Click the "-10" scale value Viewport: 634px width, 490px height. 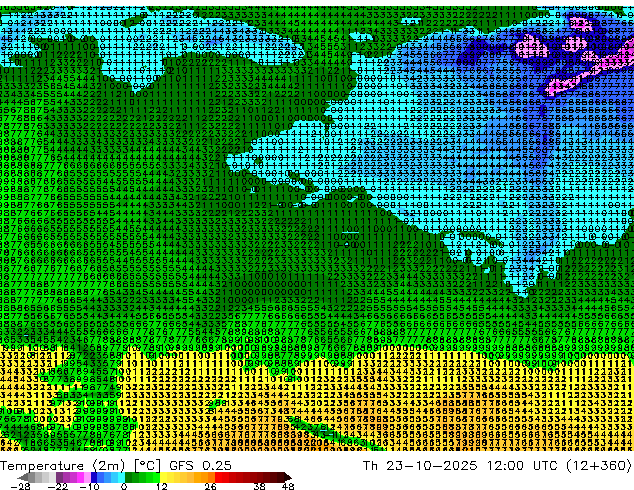point(90,486)
